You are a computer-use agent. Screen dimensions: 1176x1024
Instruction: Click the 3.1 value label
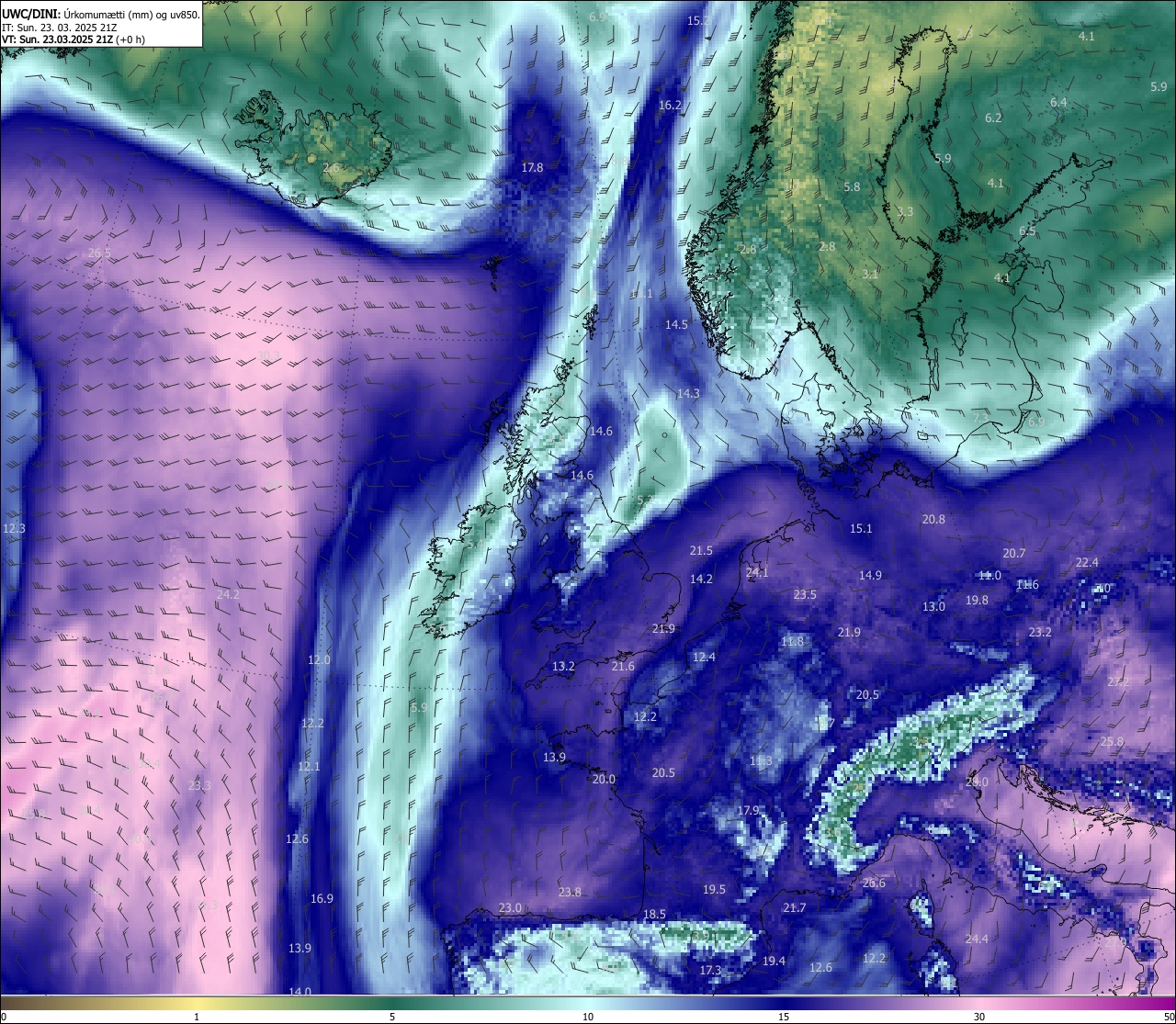click(870, 274)
